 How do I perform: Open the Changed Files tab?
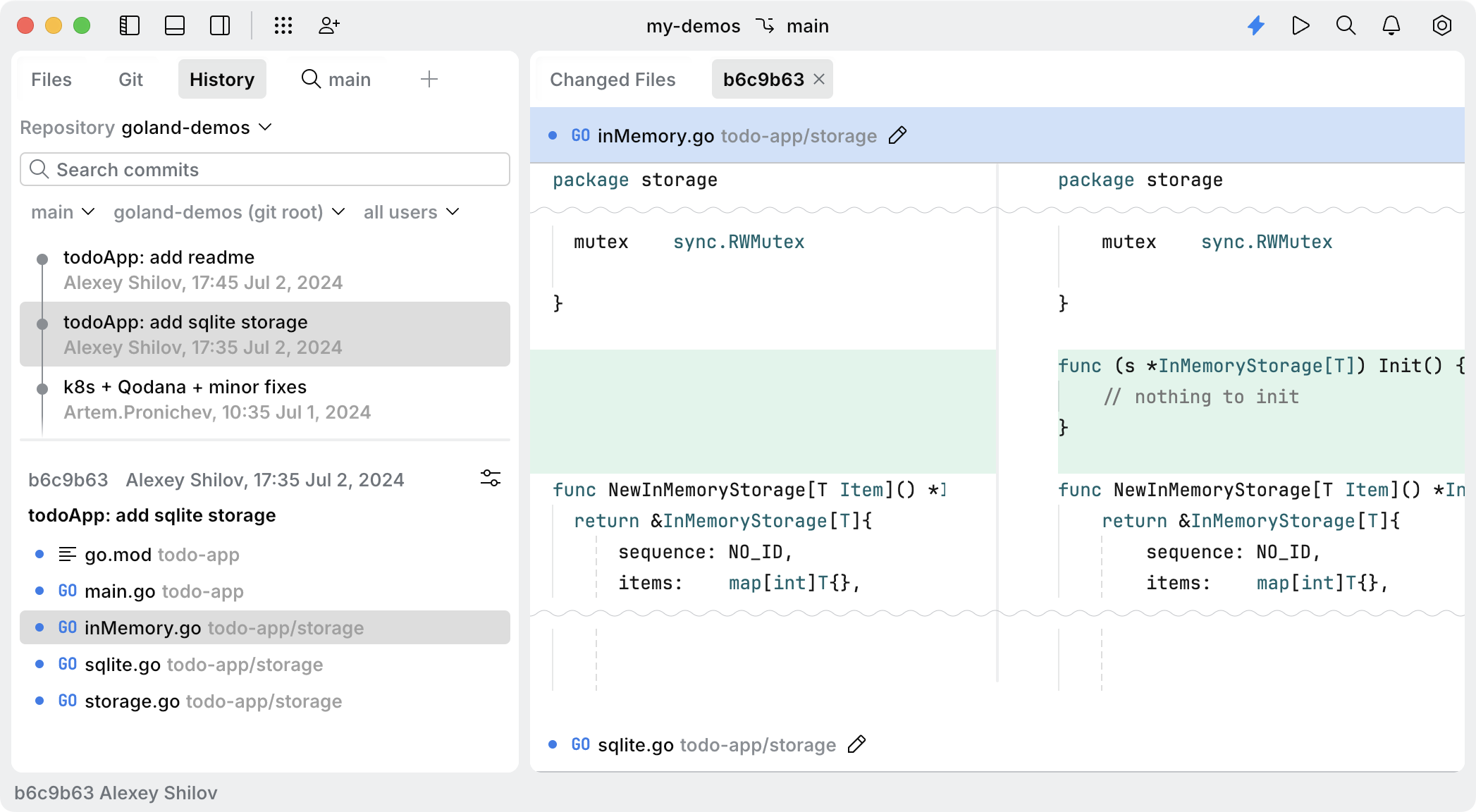click(x=613, y=80)
